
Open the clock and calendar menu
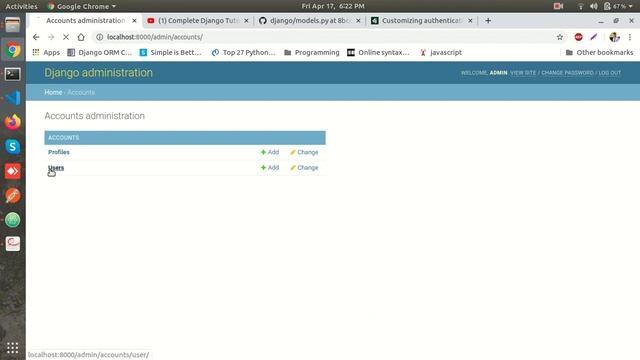tap(333, 6)
